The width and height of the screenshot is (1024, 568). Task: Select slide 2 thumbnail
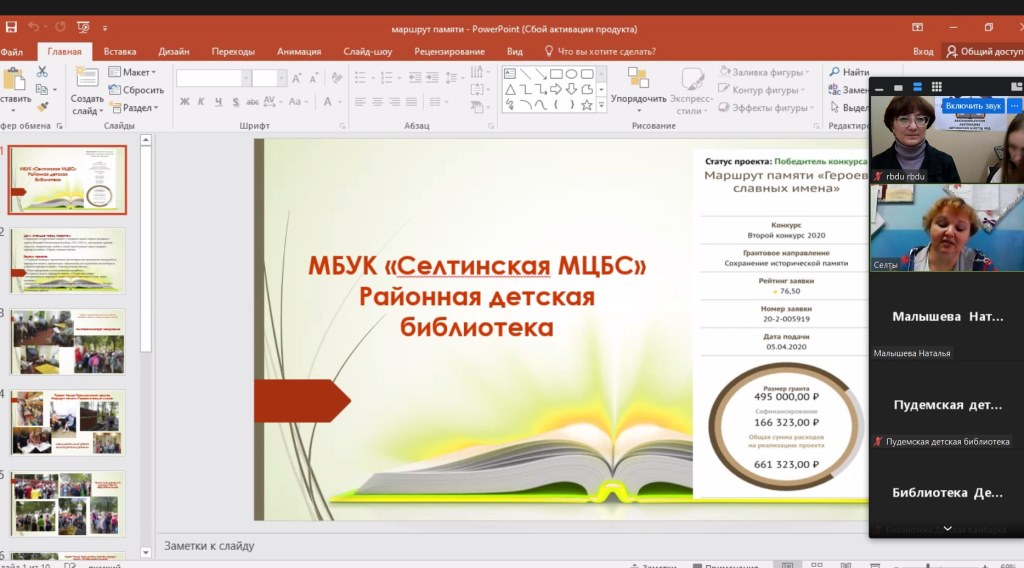[x=67, y=261]
